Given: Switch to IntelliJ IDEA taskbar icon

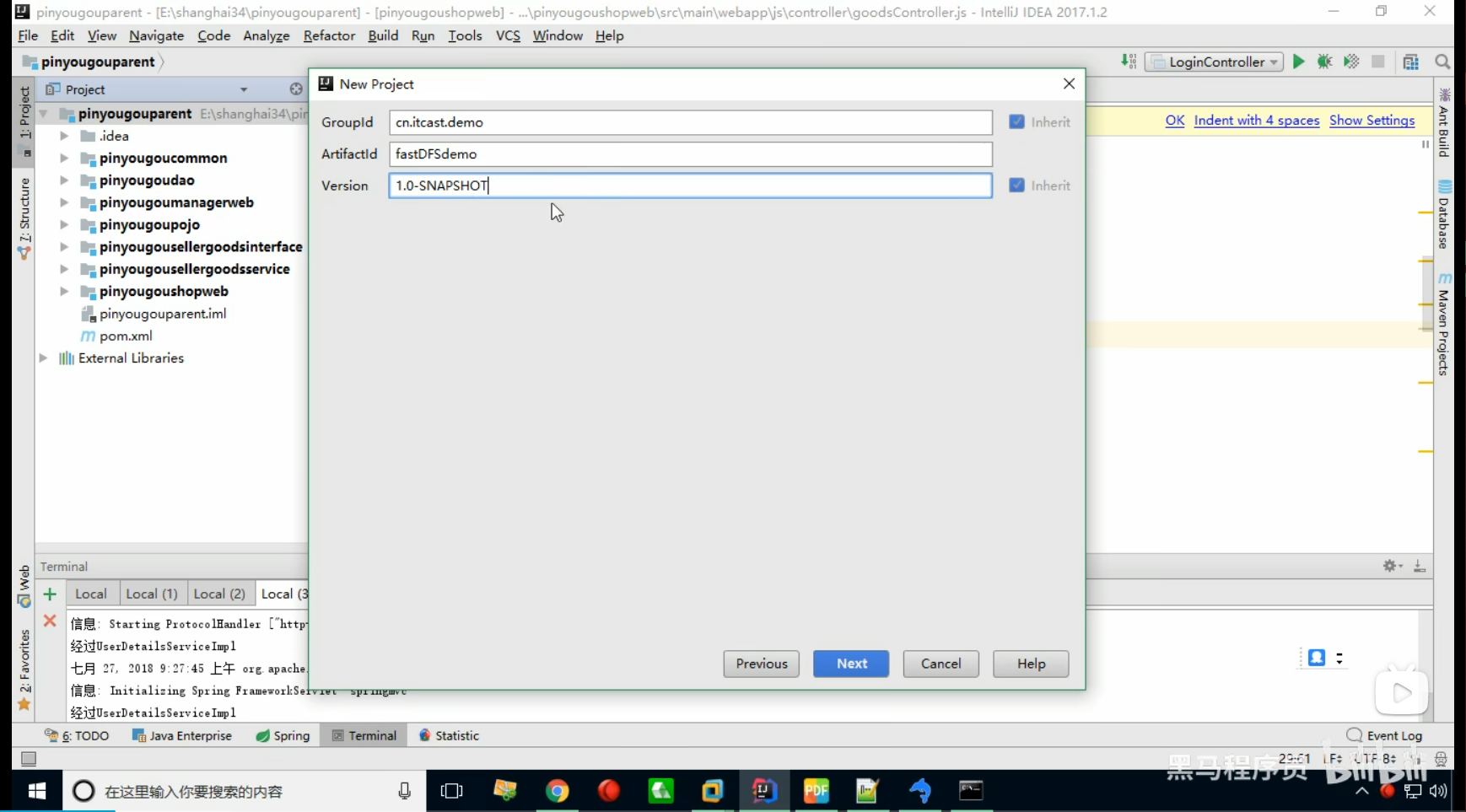Looking at the screenshot, I should 764,791.
